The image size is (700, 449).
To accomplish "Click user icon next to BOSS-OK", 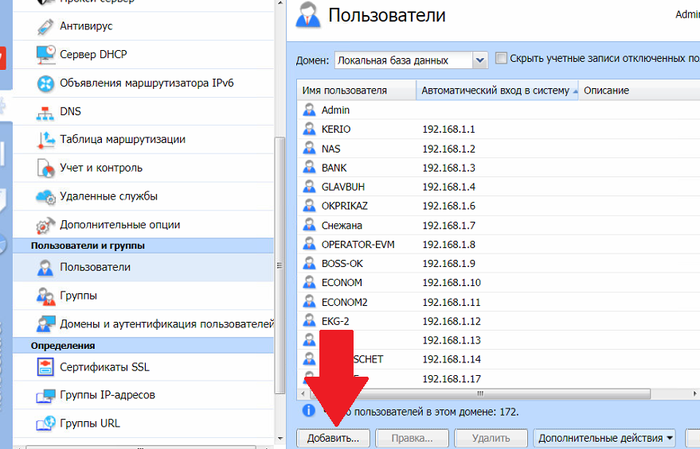I will [x=309, y=263].
